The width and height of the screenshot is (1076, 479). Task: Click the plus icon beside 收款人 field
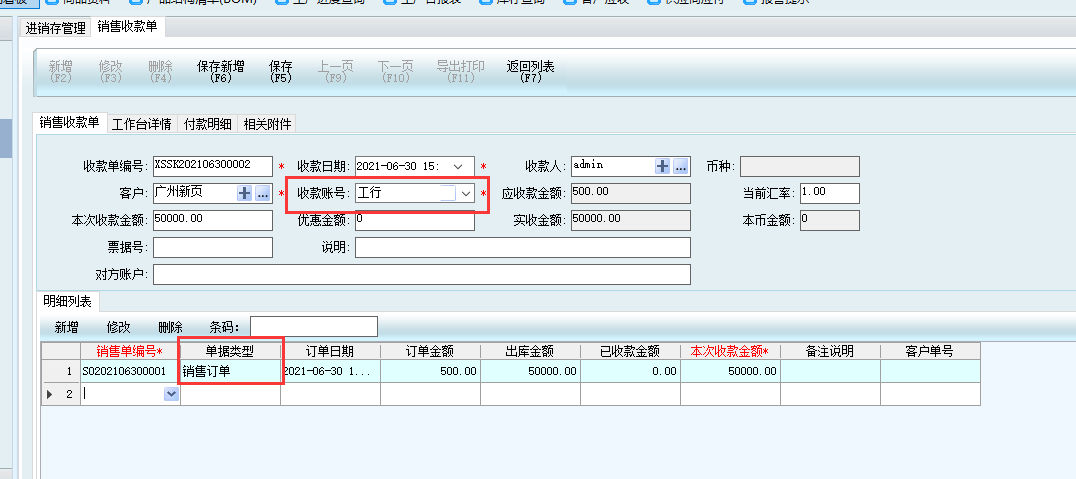click(662, 166)
